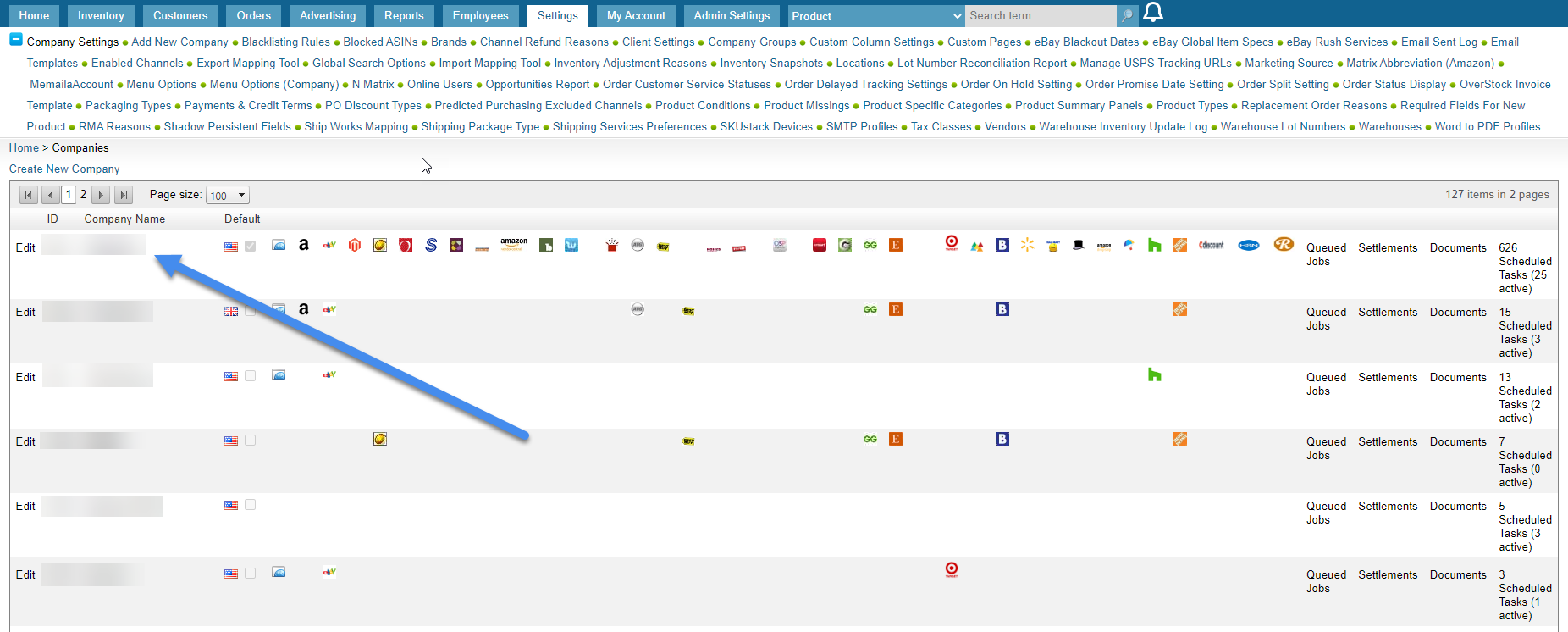Click the Wish 'w' channel icon
The image size is (1568, 632).
point(571,245)
